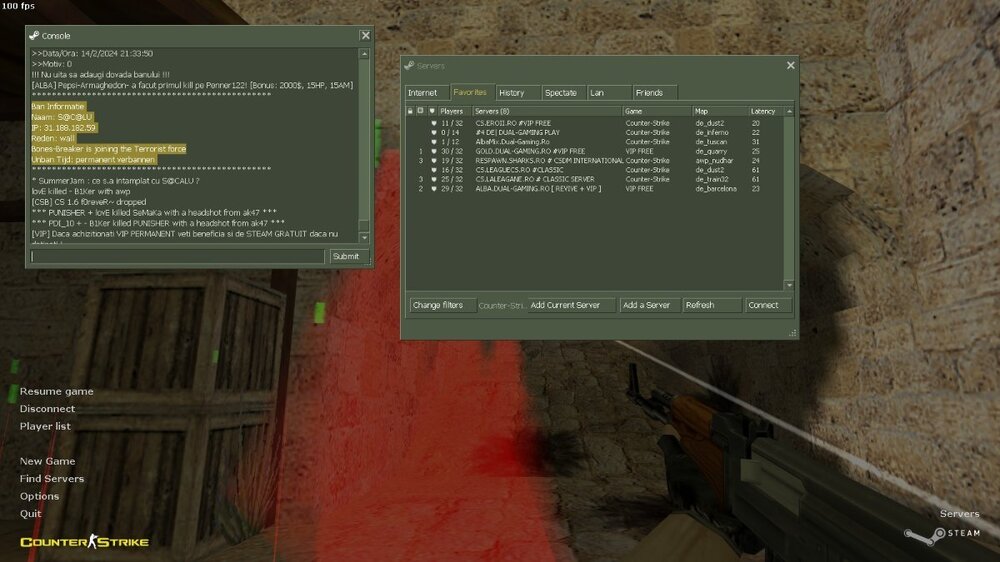Sort servers by Players column header
1000x562 pixels.
coord(453,111)
